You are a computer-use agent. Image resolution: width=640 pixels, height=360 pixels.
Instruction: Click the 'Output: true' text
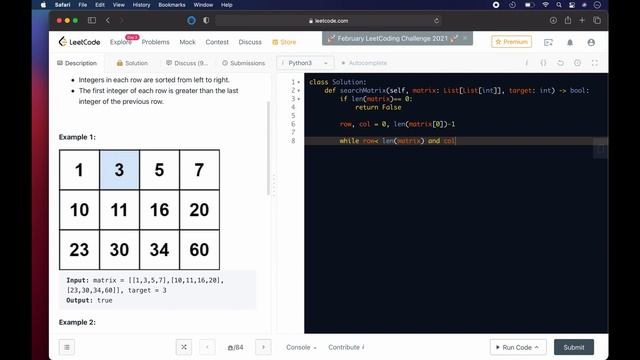tap(89, 300)
